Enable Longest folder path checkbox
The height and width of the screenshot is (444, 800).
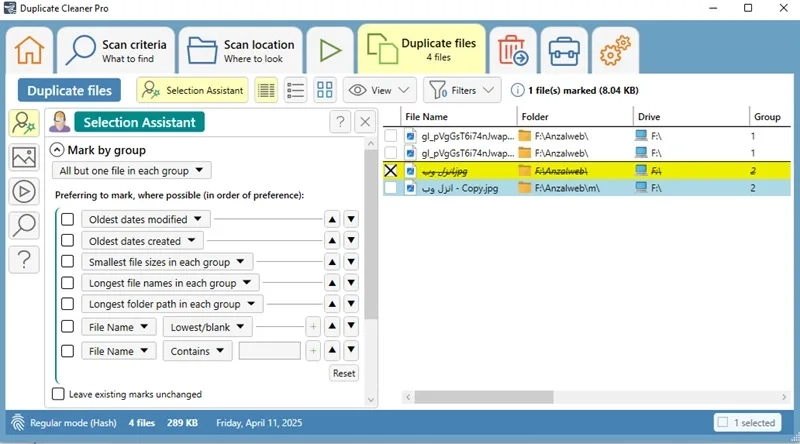pos(67,304)
